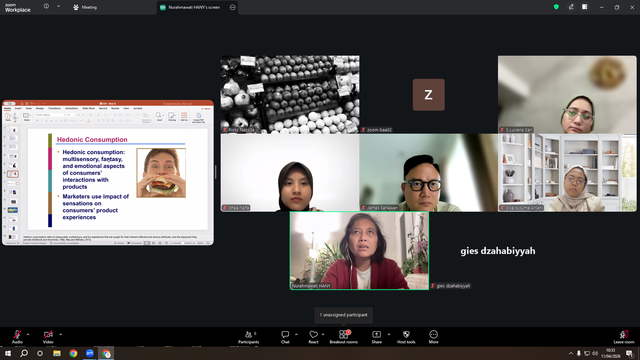Start the camera using the Video button
The image size is (640, 360).
(48, 337)
